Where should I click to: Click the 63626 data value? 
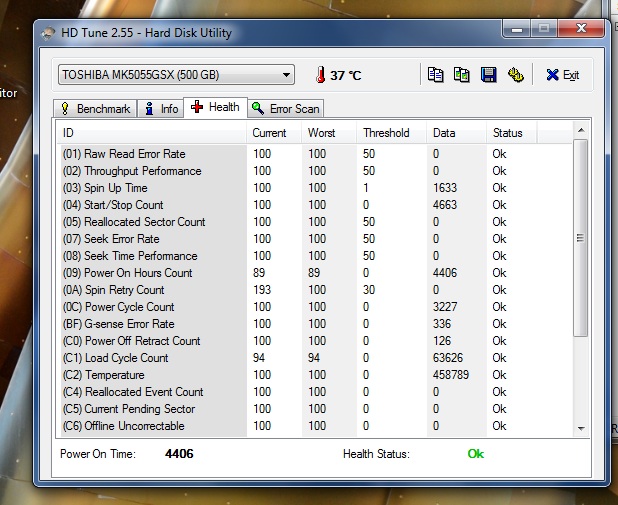[x=448, y=358]
